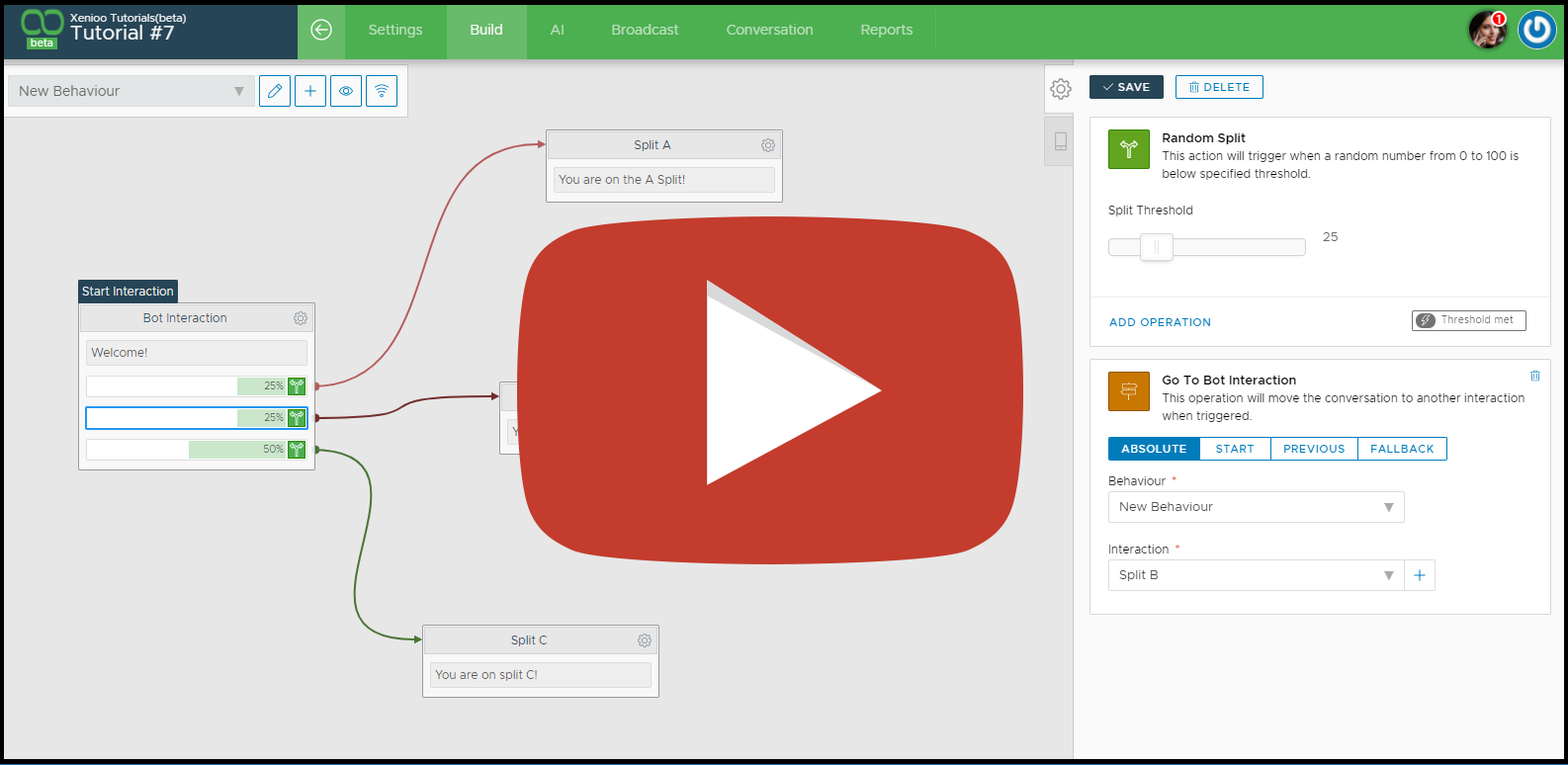
Task: Play the video overlay
Action: coord(771,390)
